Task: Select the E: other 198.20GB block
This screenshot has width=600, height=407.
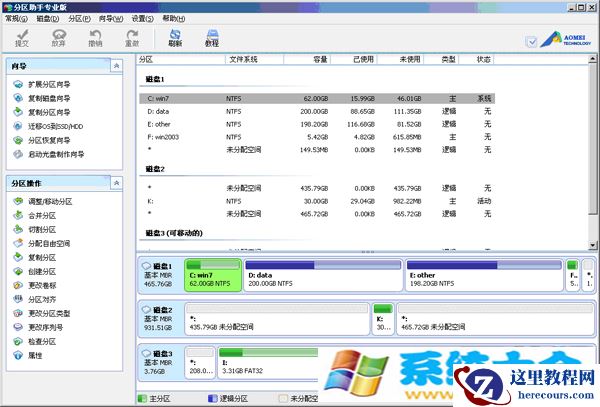Action: [484, 275]
